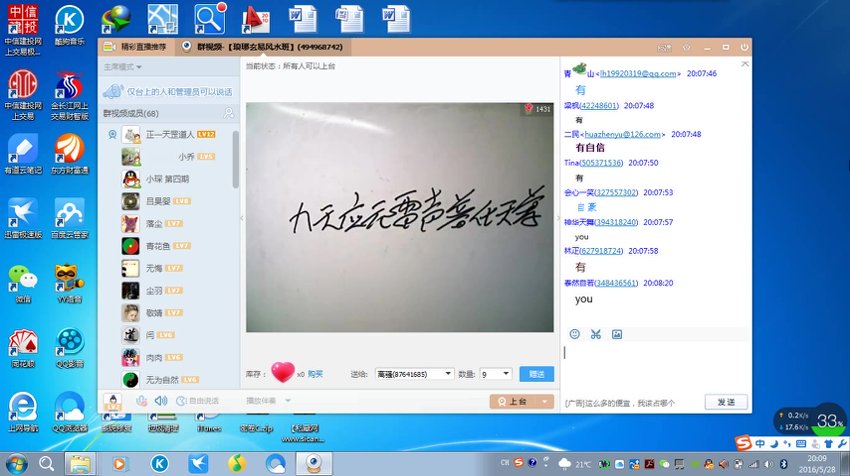Select member 无为自然 in list
This screenshot has height=476, width=850.
tap(169, 380)
